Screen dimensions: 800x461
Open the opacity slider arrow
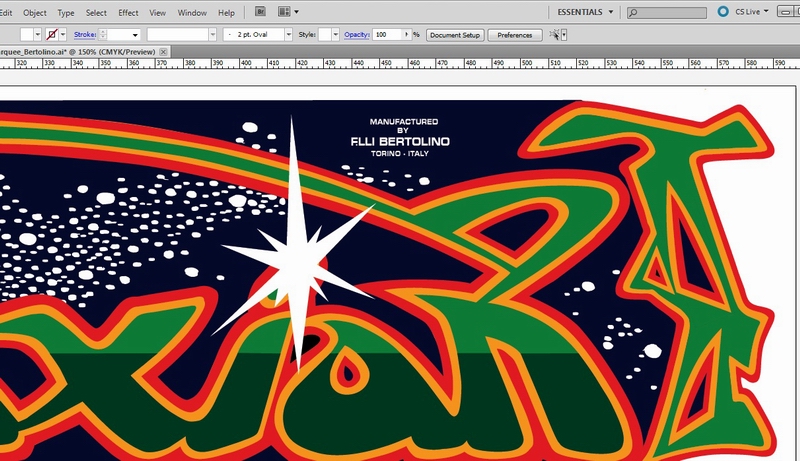[x=407, y=35]
